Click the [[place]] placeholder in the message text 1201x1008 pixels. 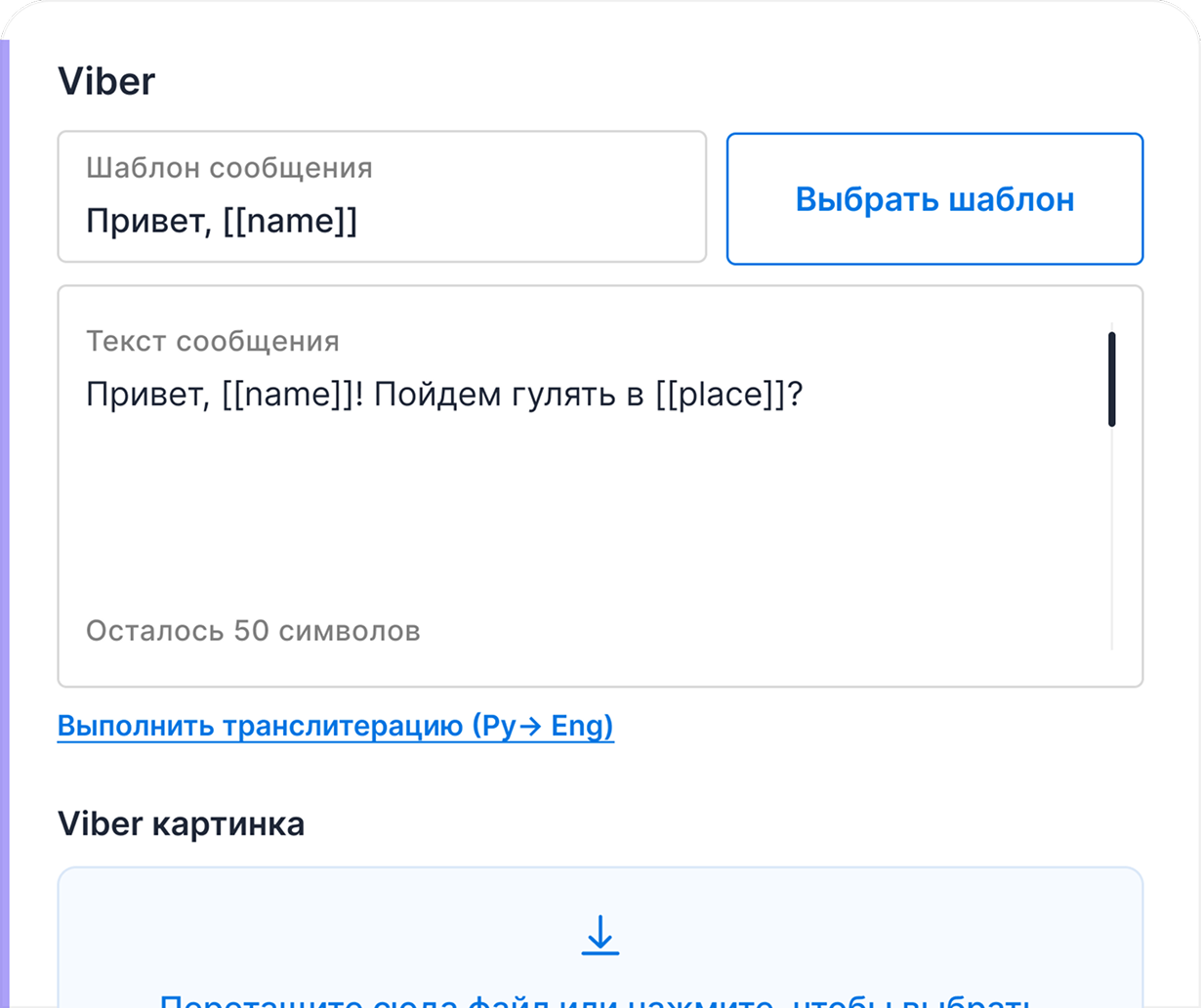pos(721,395)
